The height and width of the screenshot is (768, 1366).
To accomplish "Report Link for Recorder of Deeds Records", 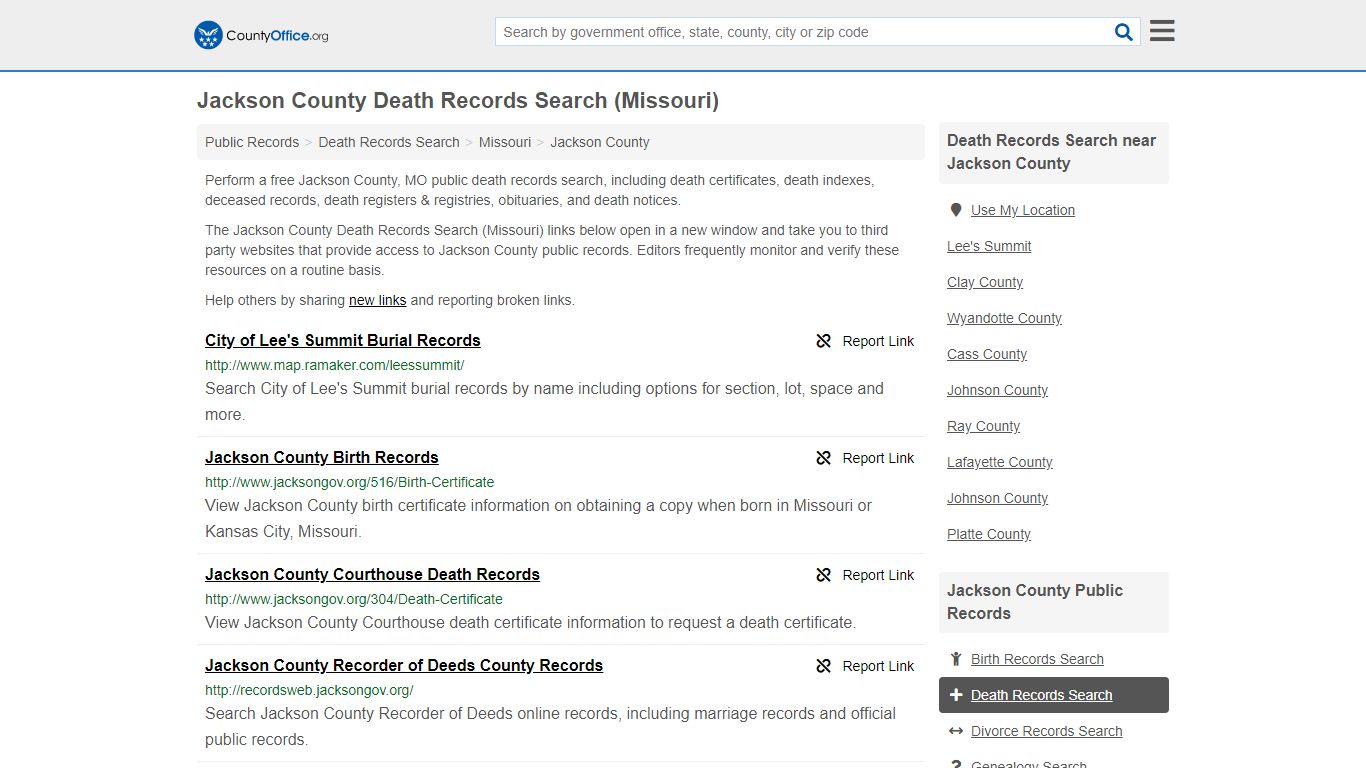I will click(865, 666).
